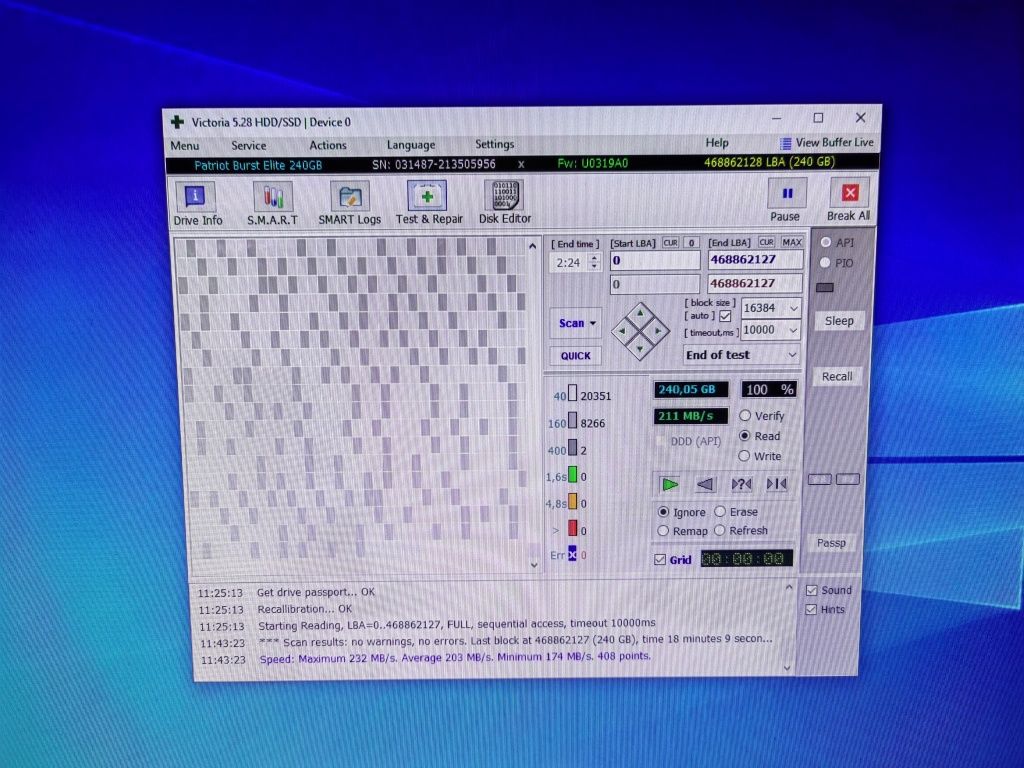The image size is (1024, 768).
Task: Click scroll down arrow of block grid
Action: point(534,565)
